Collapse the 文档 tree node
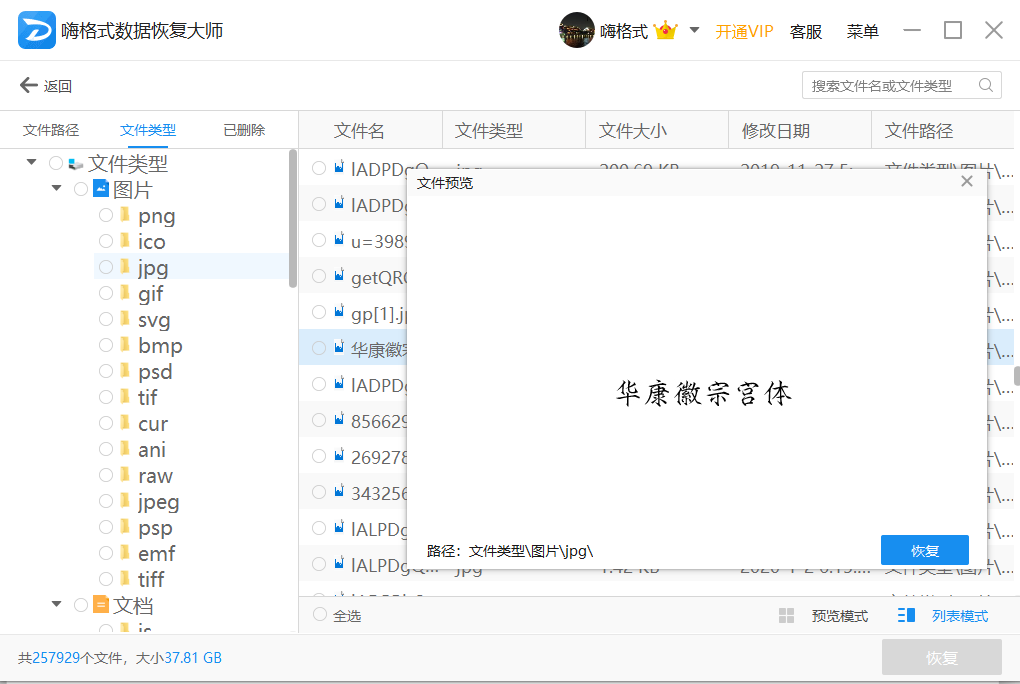 pos(57,604)
